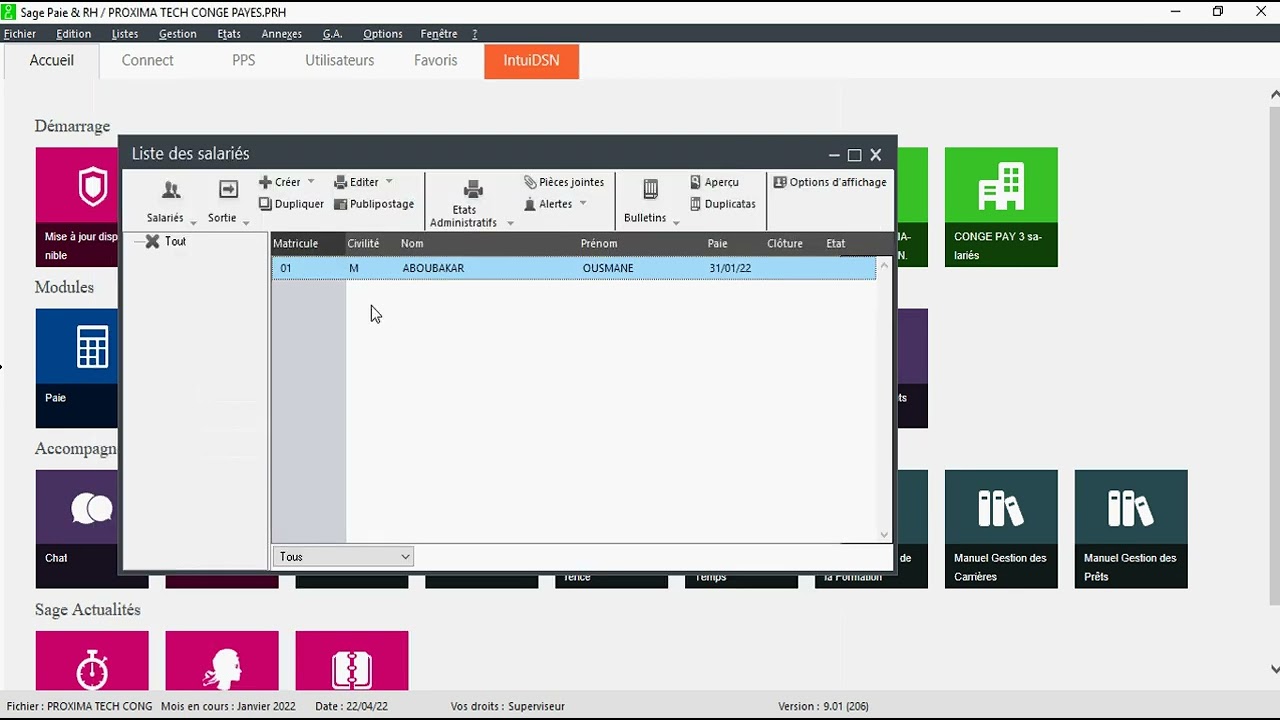
Task: Open Pièces jointes paperclip button
Action: click(x=564, y=182)
